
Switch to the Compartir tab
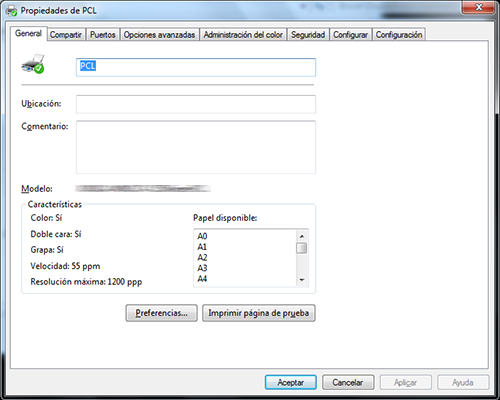[66, 35]
